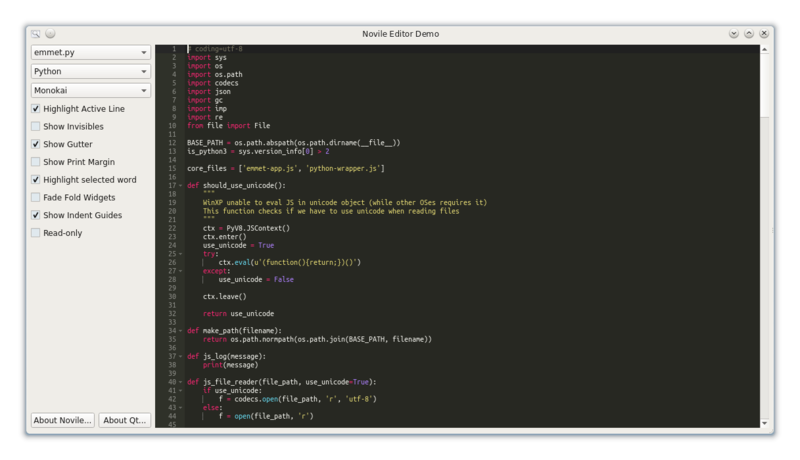Viewport: 800px width, 460px height.
Task: Click line number 12 in gutter
Action: point(172,143)
